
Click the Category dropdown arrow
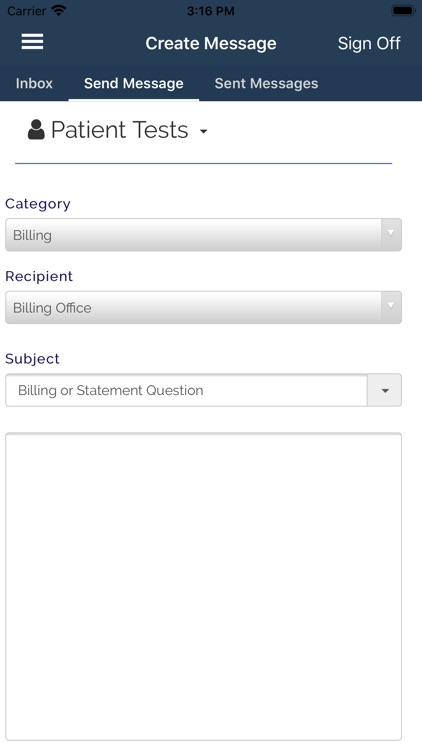(x=391, y=233)
